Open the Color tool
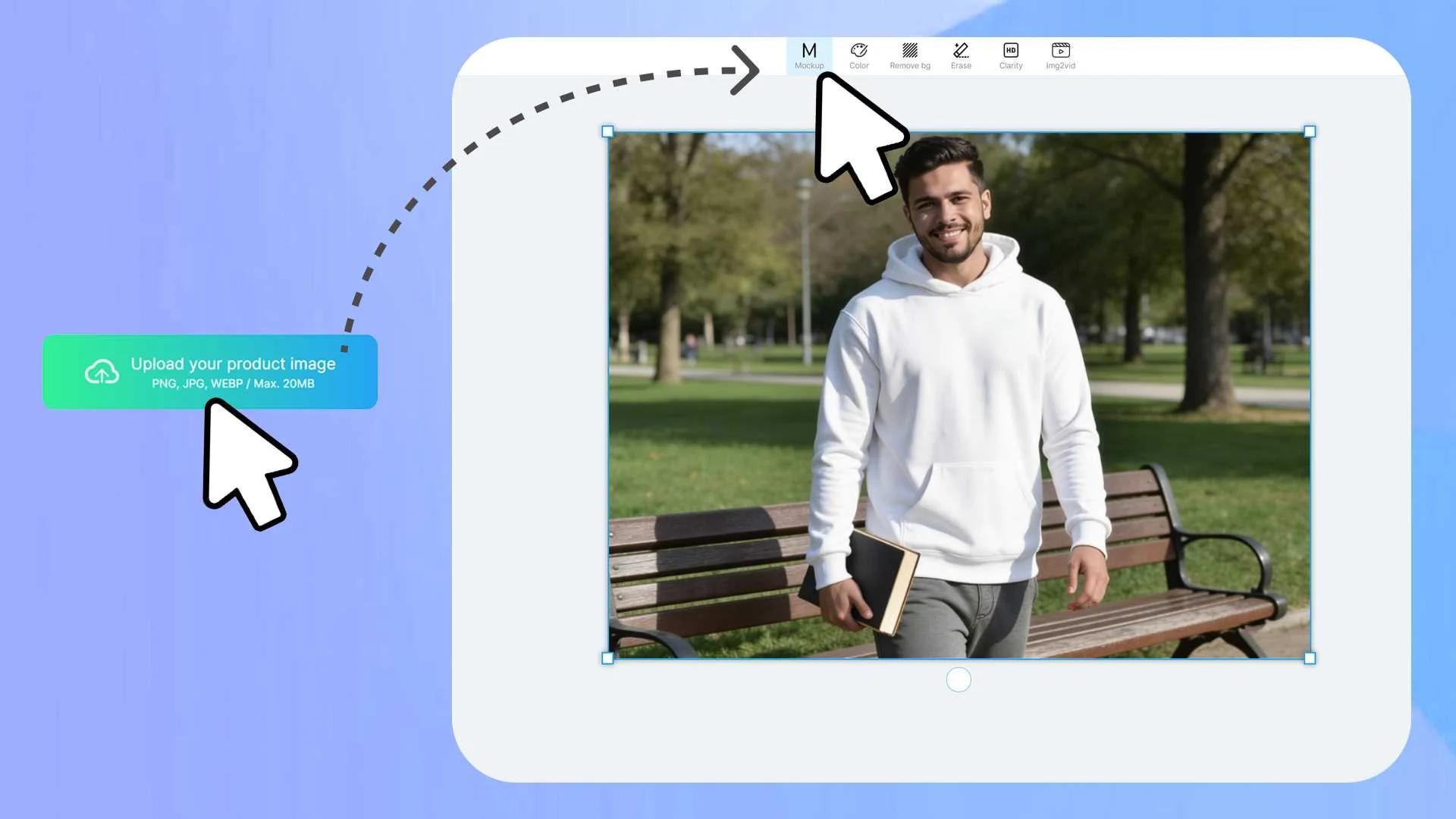The image size is (1456, 819). [x=859, y=56]
